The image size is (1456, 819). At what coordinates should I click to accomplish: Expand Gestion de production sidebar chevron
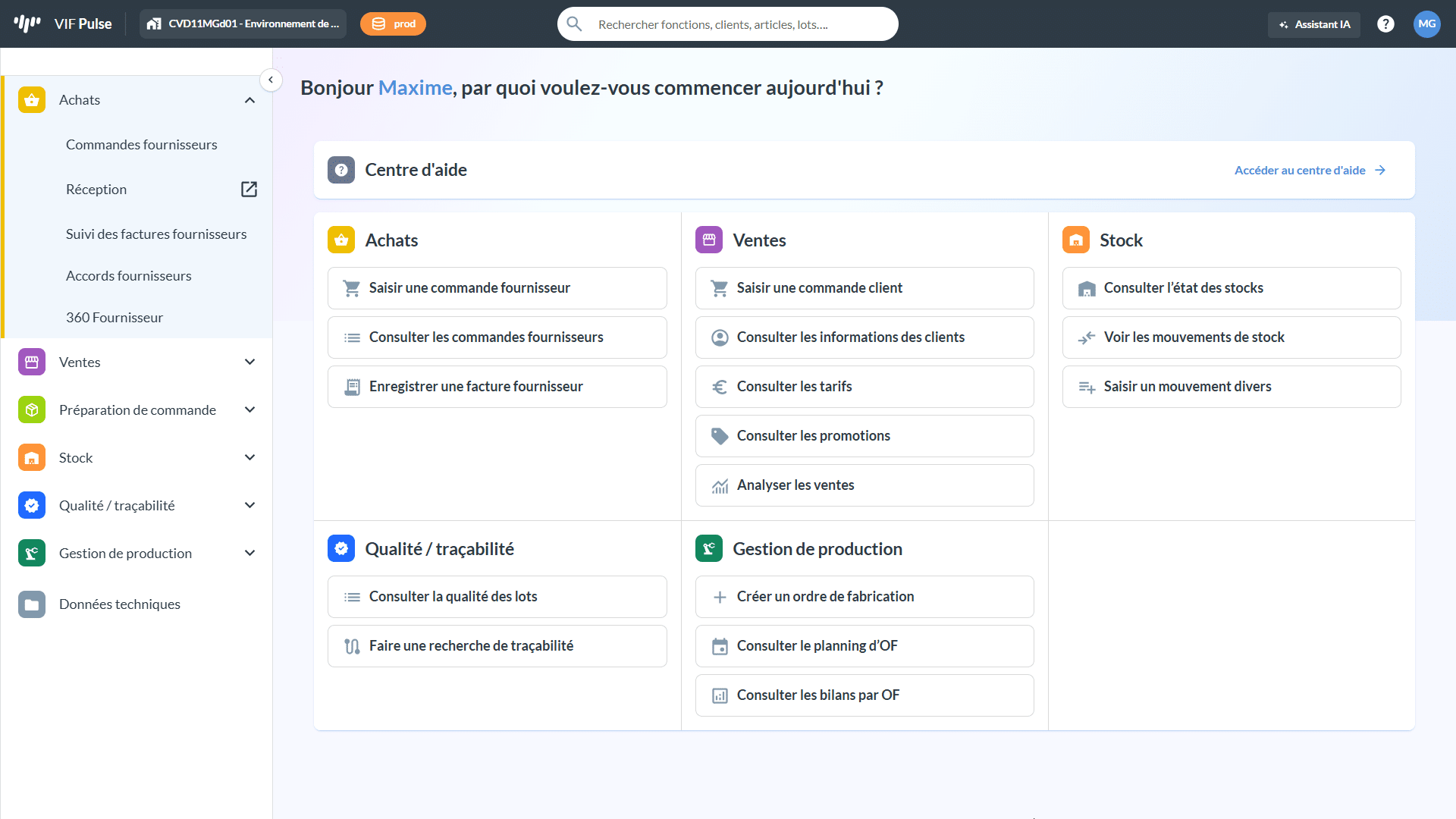pyautogui.click(x=249, y=554)
